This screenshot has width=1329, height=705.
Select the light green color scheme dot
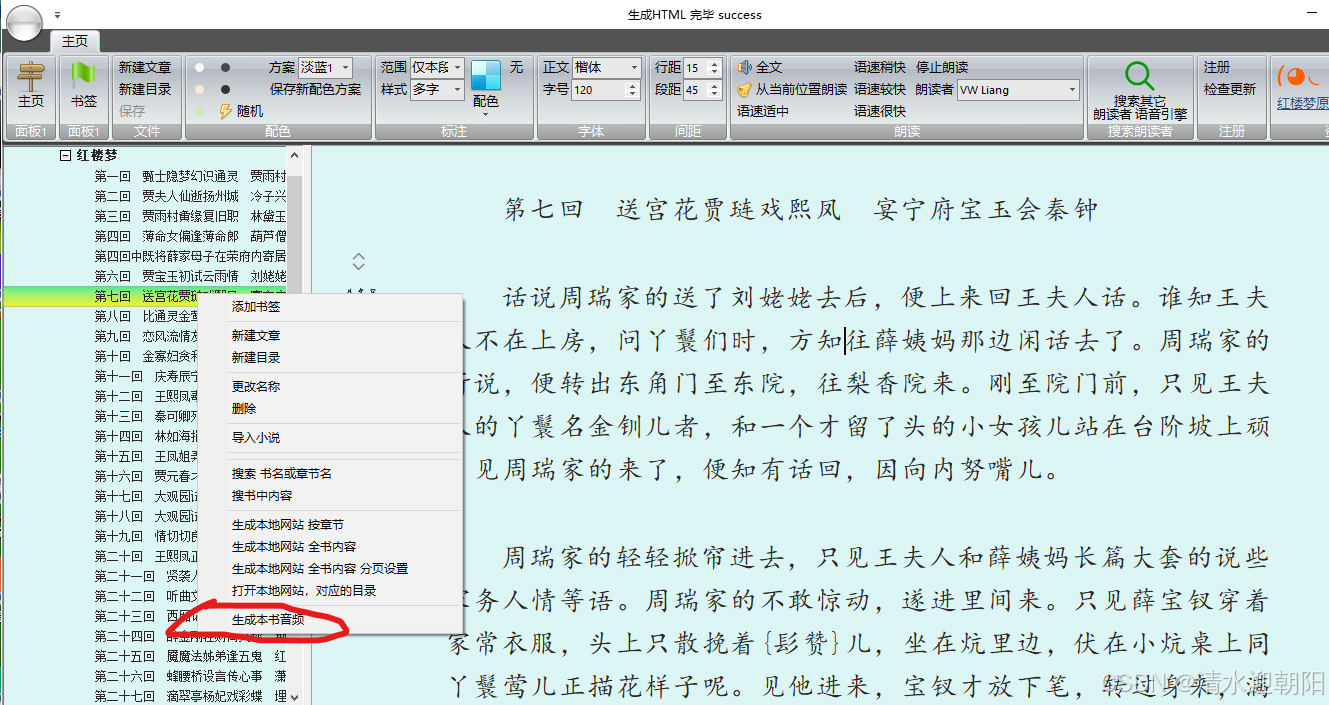point(200,111)
